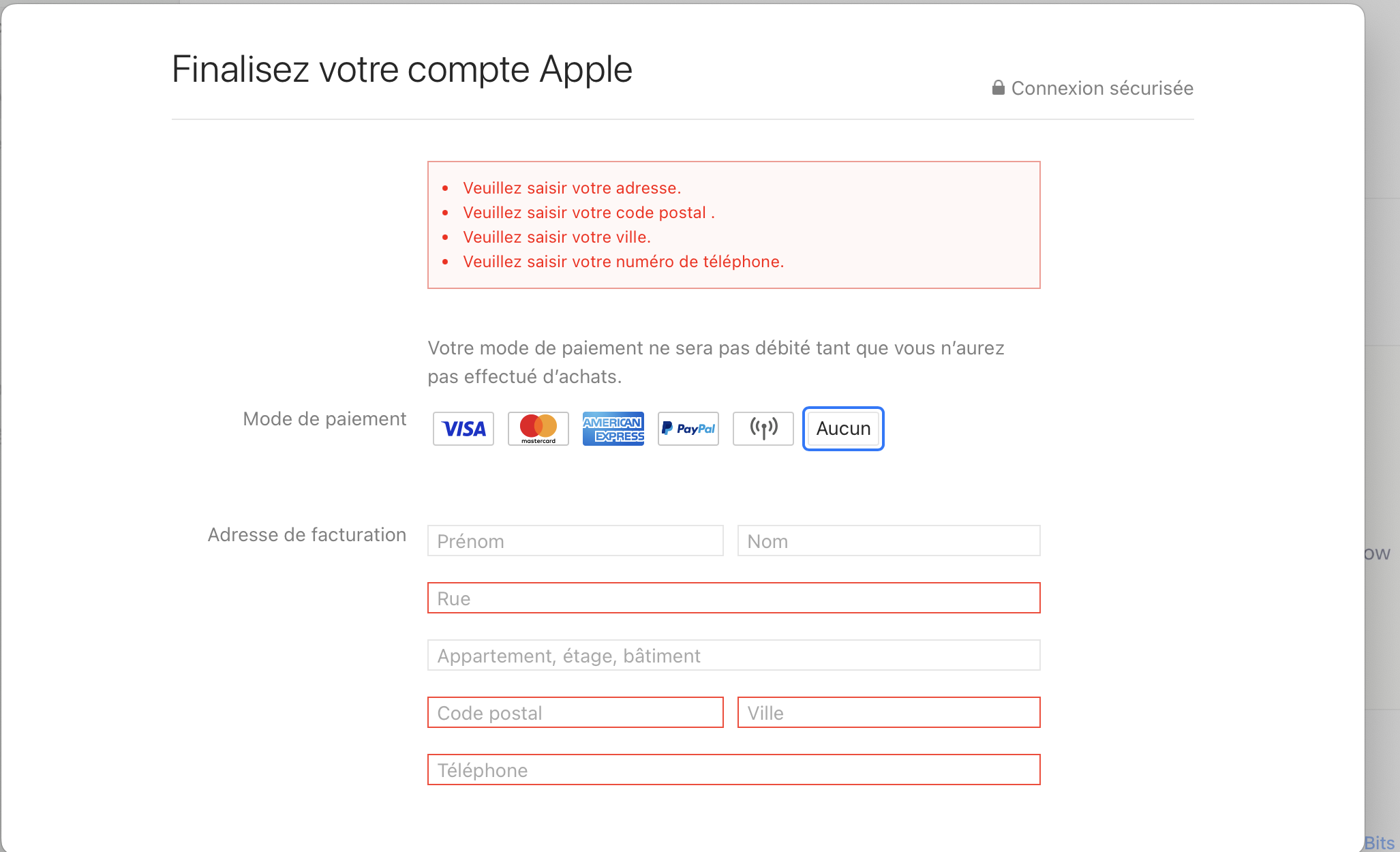Choose the mobile carrier billing icon
Viewport: 1400px width, 852px height.
tap(763, 429)
